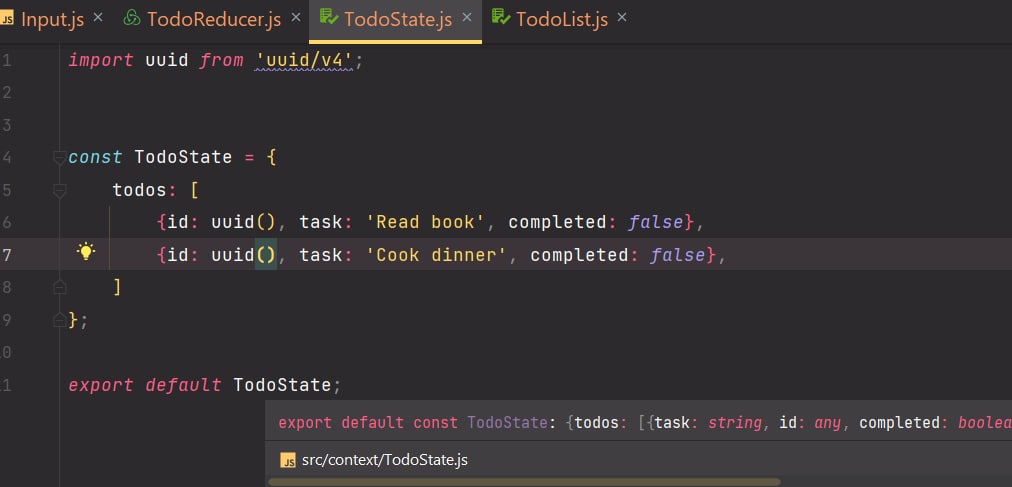Click fold end marker on line 9
1012x487 pixels.
click(x=59, y=319)
